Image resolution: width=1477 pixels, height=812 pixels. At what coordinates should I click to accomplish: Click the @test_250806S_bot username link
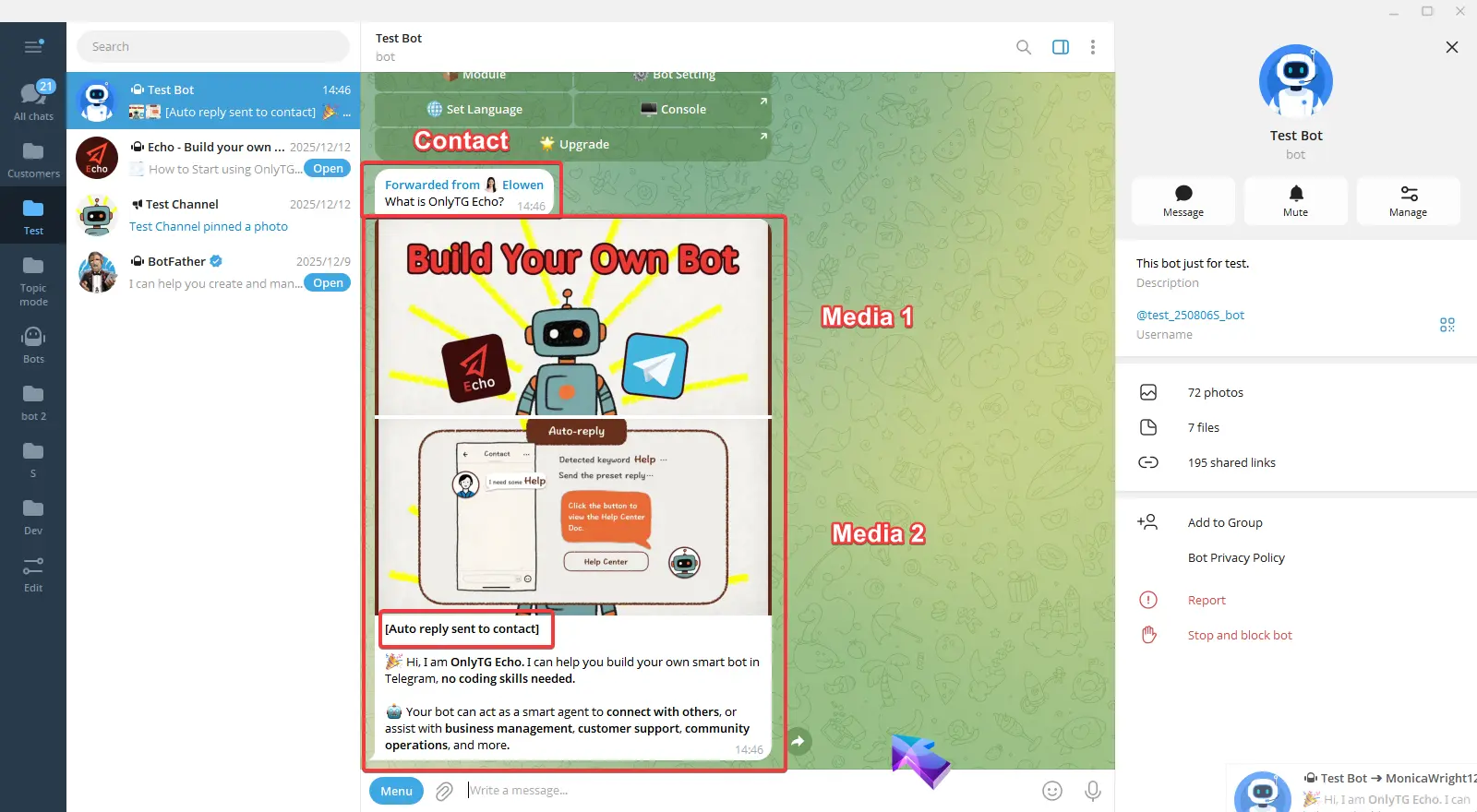pyautogui.click(x=1190, y=315)
